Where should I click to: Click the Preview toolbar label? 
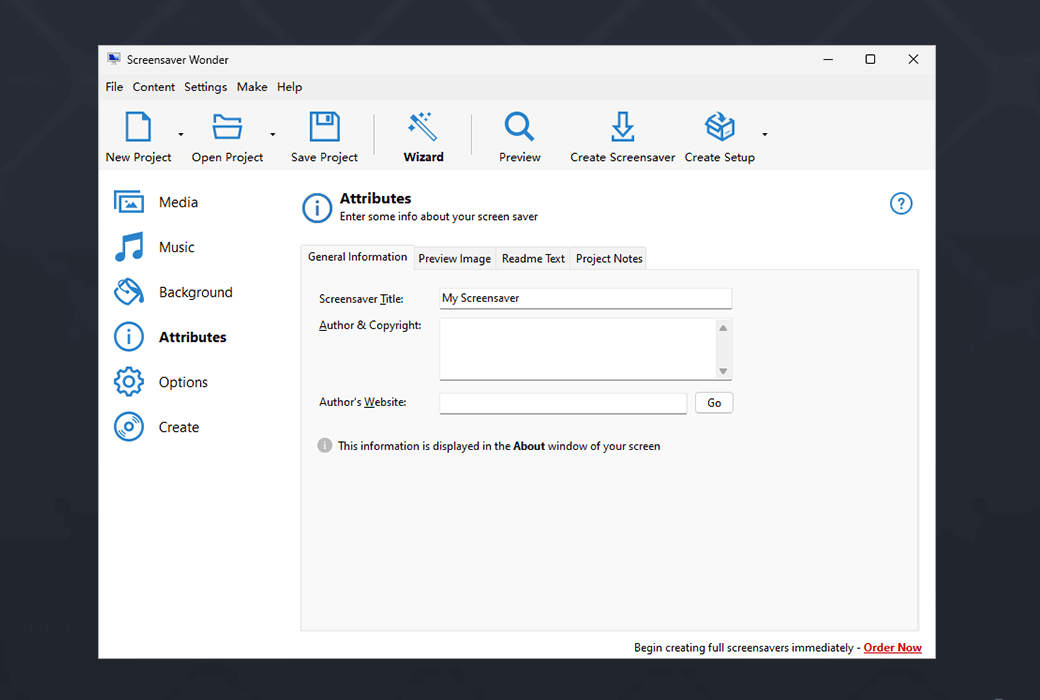coord(520,157)
